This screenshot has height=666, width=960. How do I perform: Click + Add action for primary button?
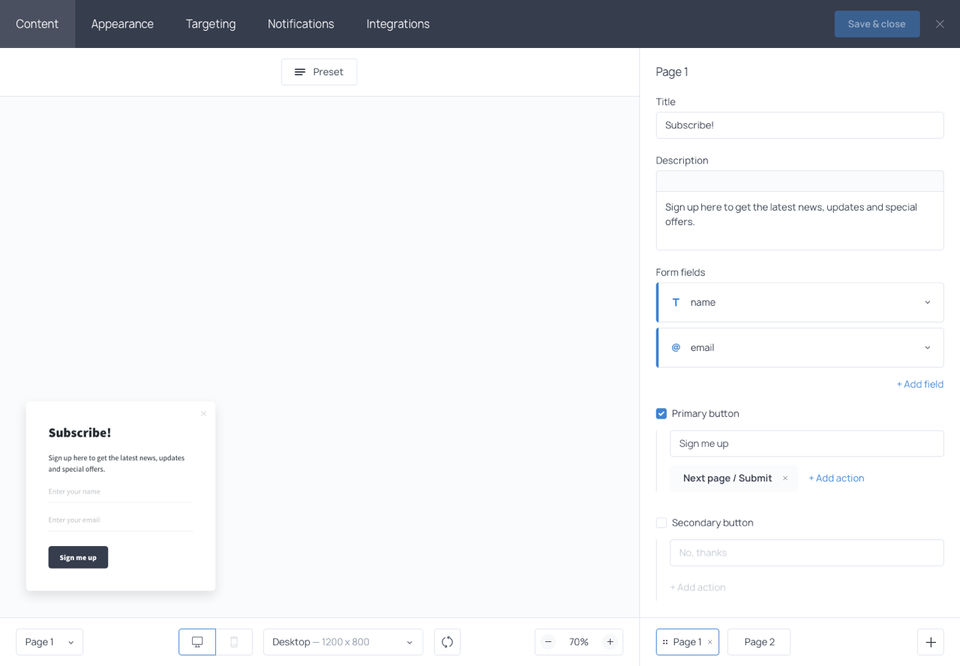(836, 478)
